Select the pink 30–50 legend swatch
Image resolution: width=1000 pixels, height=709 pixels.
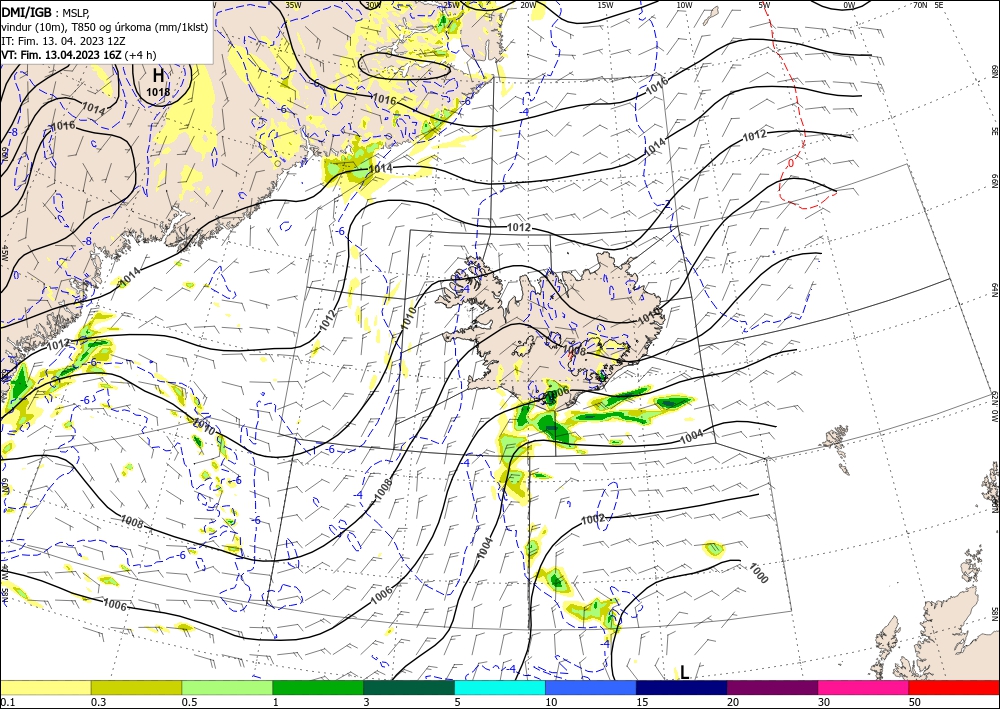click(864, 687)
